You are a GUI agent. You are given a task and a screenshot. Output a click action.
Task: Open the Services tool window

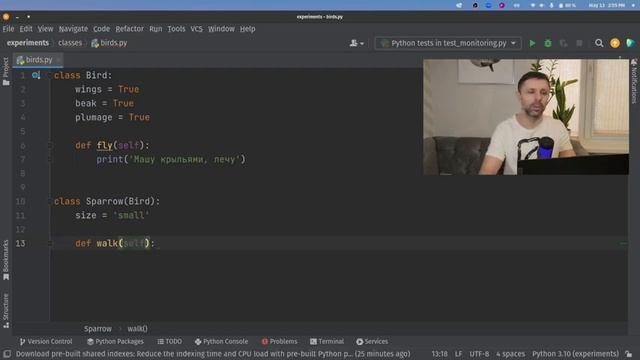pyautogui.click(x=372, y=342)
